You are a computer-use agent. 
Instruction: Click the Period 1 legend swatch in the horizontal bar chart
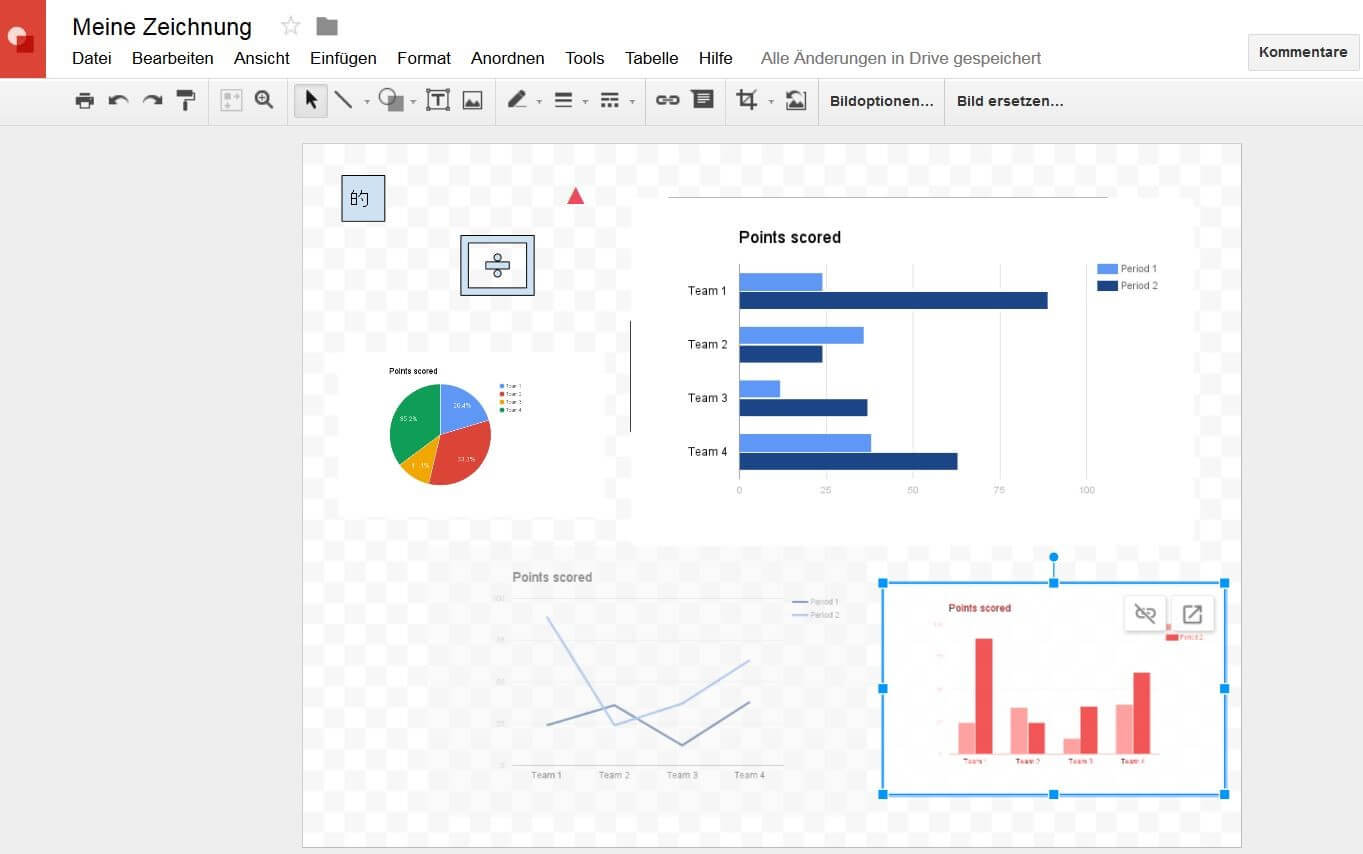pyautogui.click(x=1107, y=269)
